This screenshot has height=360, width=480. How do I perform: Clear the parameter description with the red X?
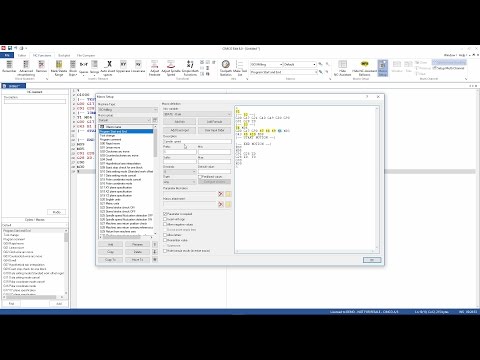(x=221, y=194)
